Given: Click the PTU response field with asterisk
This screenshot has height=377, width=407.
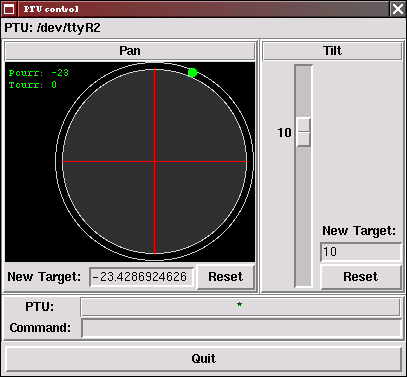Looking at the screenshot, I should tap(240, 307).
